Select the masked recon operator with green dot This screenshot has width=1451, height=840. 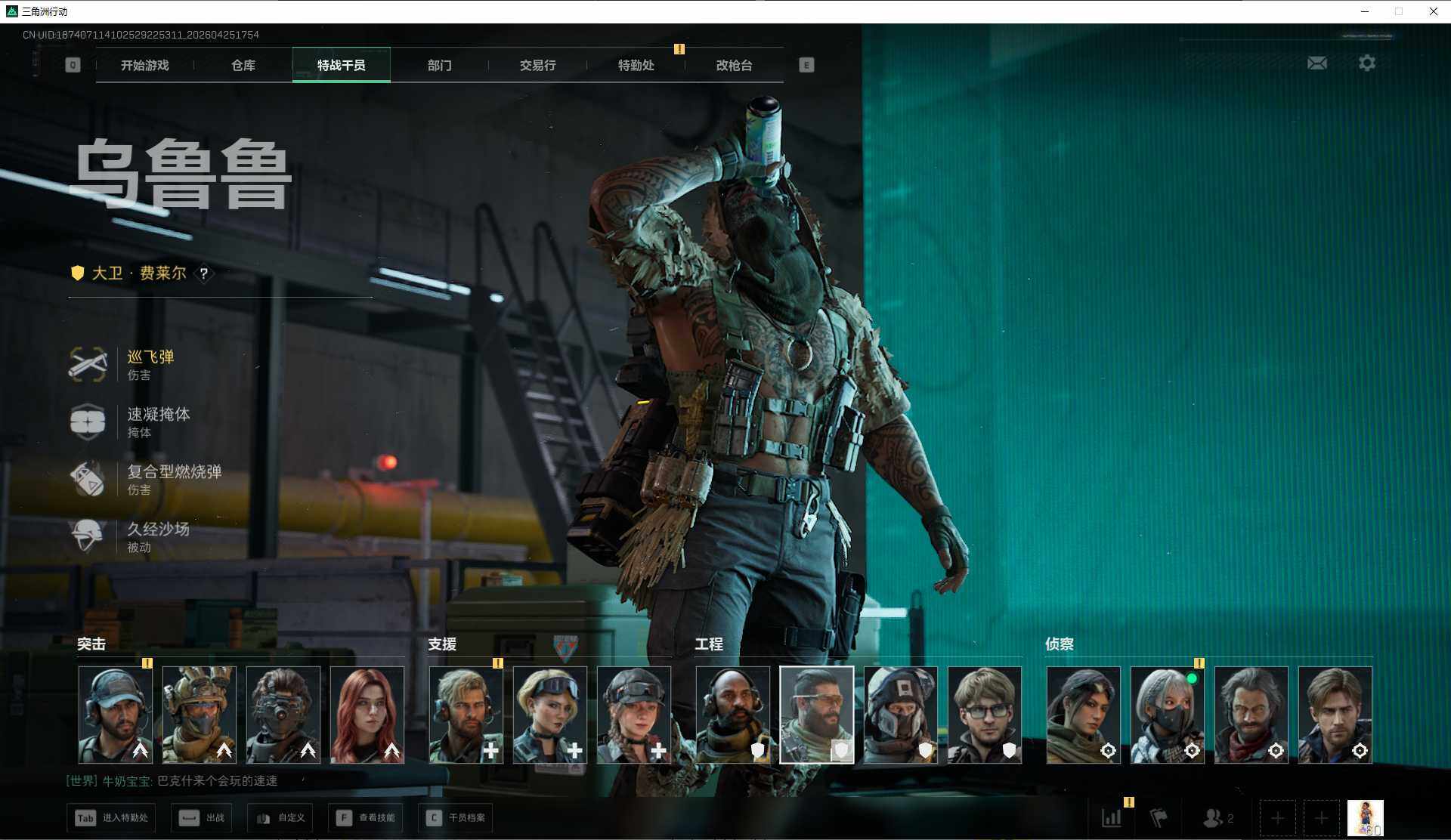[x=1167, y=715]
